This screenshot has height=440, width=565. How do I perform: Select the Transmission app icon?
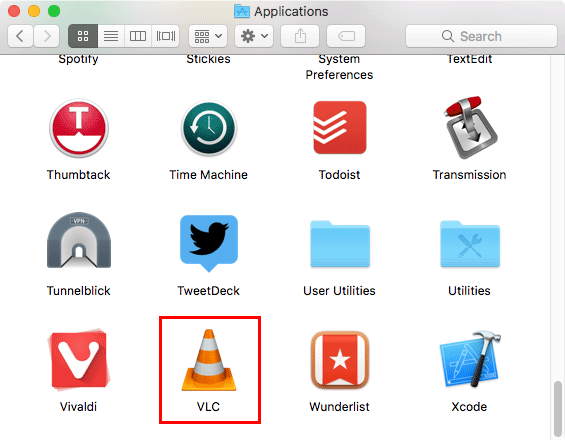[x=470, y=127]
